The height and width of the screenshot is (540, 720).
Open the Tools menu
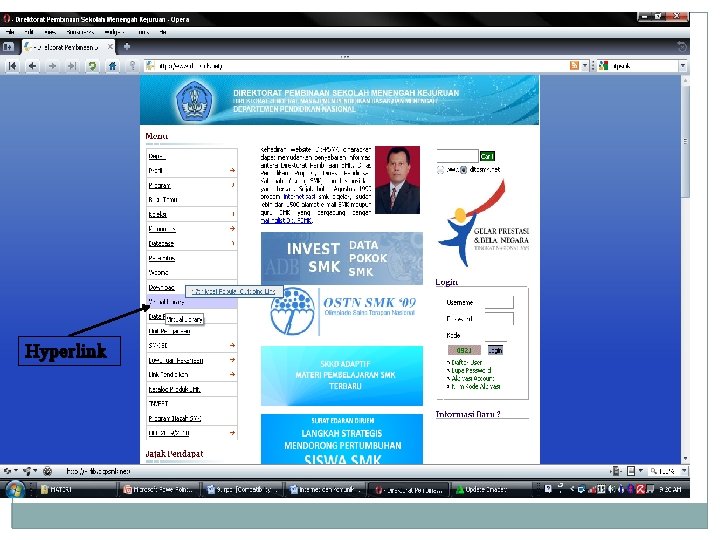click(143, 32)
